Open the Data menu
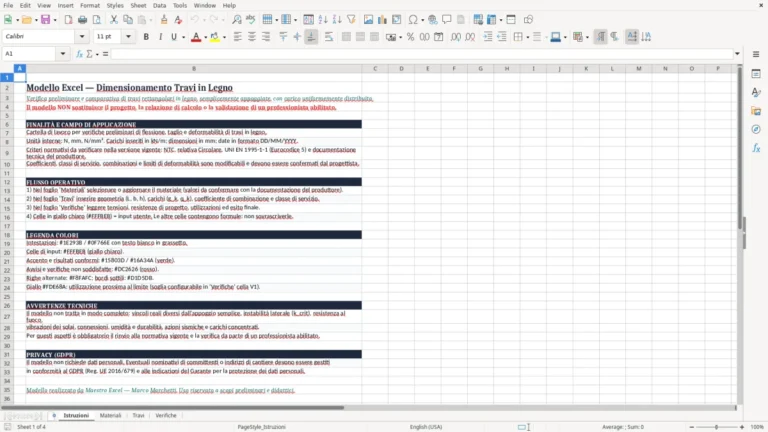 click(159, 5)
